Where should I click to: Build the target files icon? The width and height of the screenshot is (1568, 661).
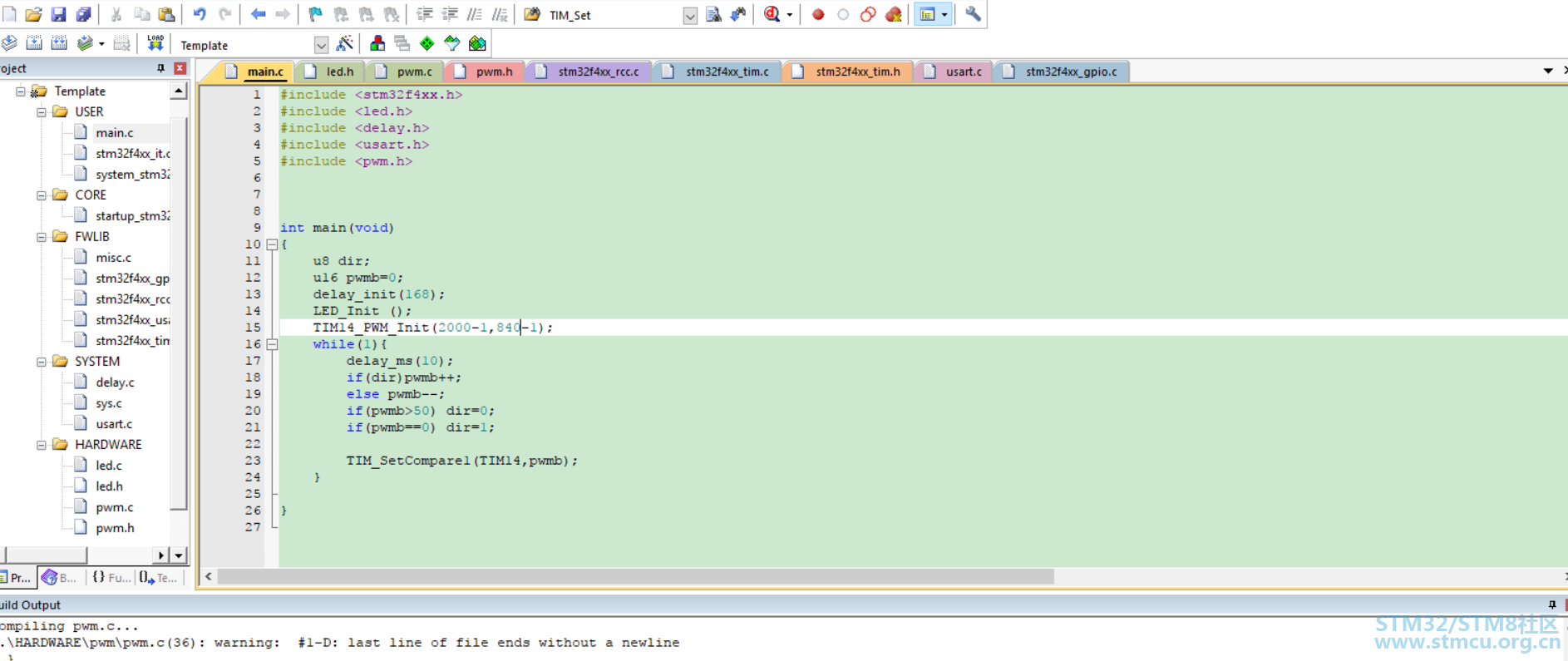[x=34, y=43]
